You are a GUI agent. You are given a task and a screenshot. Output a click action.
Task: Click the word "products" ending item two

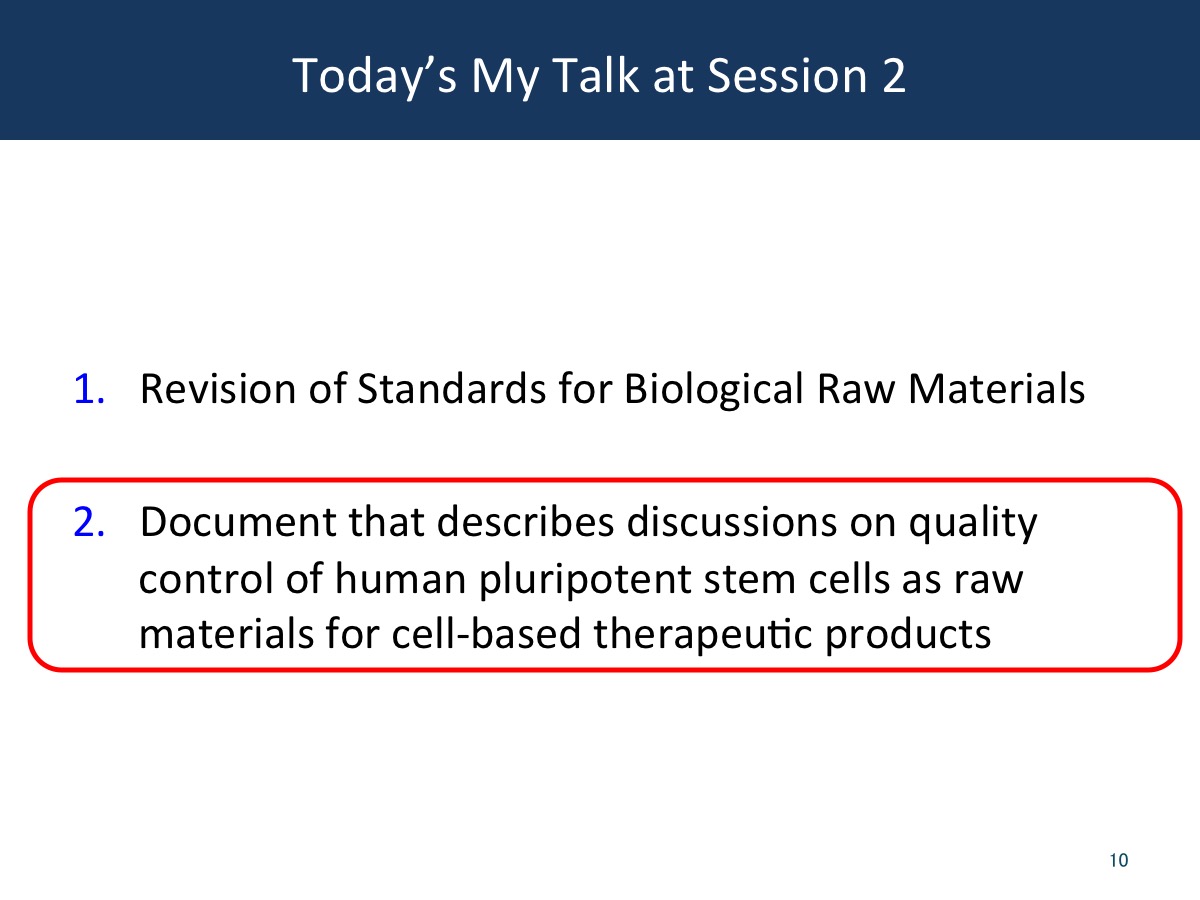coord(906,637)
